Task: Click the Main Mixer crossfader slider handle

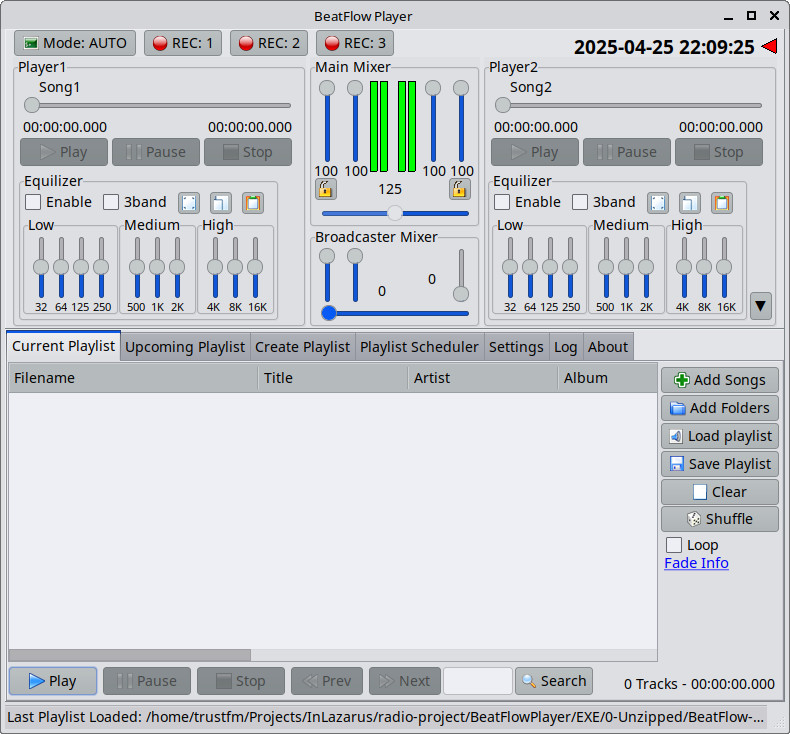Action: pyautogui.click(x=395, y=213)
